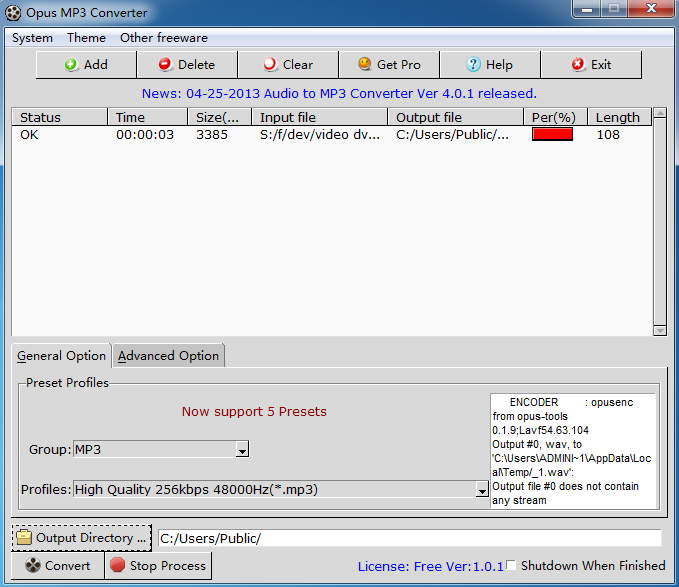Click the 3385 size cell
This screenshot has width=679, height=587.
(x=212, y=135)
